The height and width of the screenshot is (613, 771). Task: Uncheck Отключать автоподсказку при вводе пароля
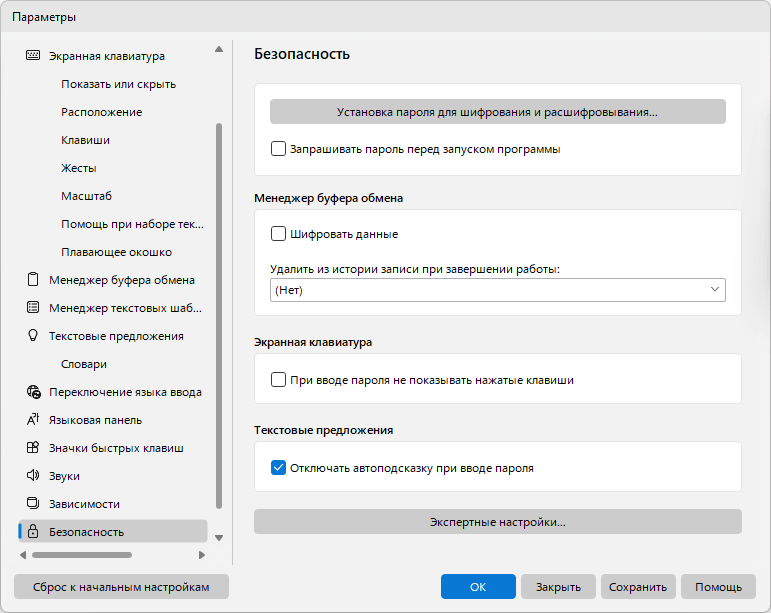[278, 467]
